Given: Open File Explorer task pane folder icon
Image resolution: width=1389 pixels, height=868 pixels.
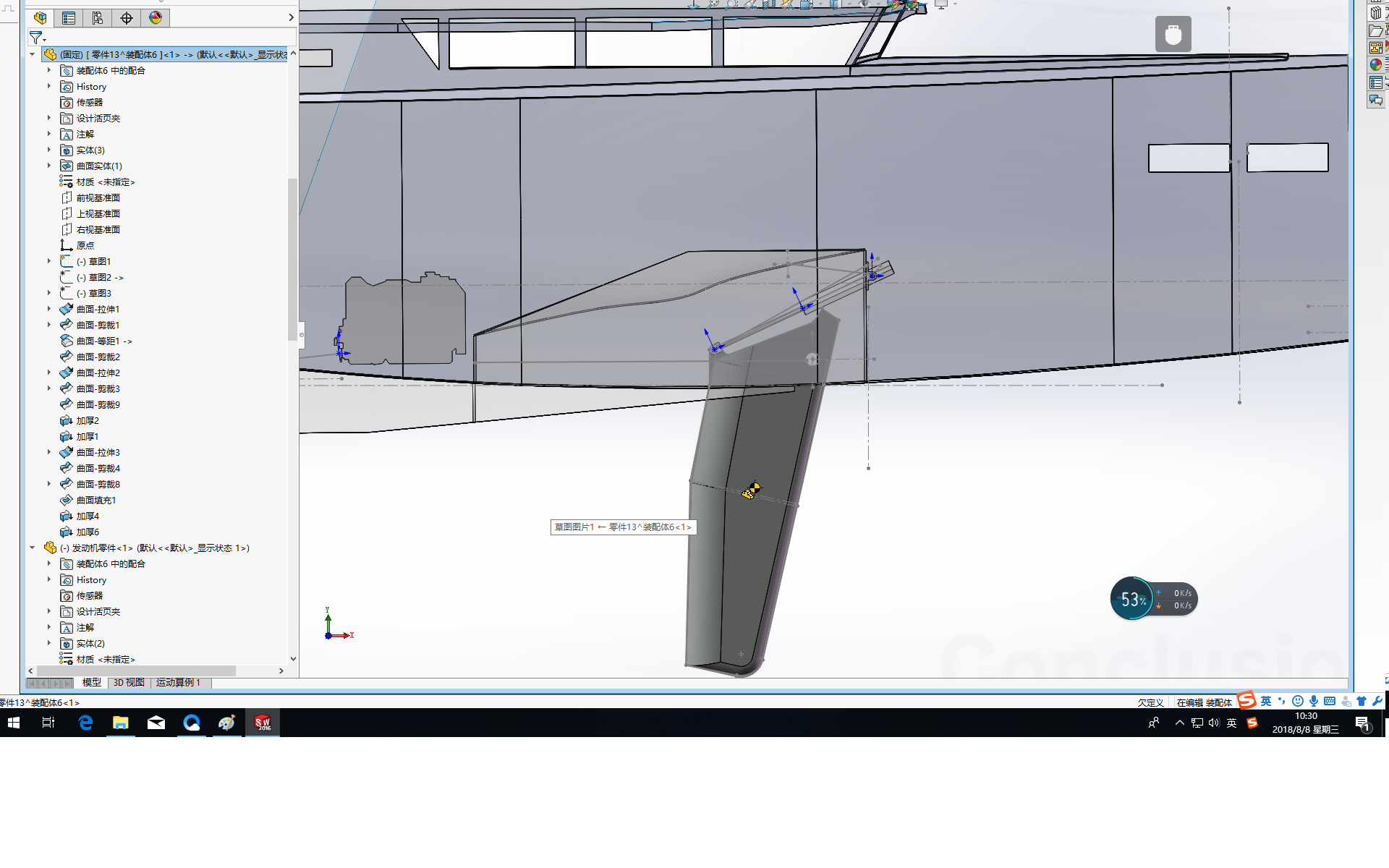Looking at the screenshot, I should [x=1375, y=30].
